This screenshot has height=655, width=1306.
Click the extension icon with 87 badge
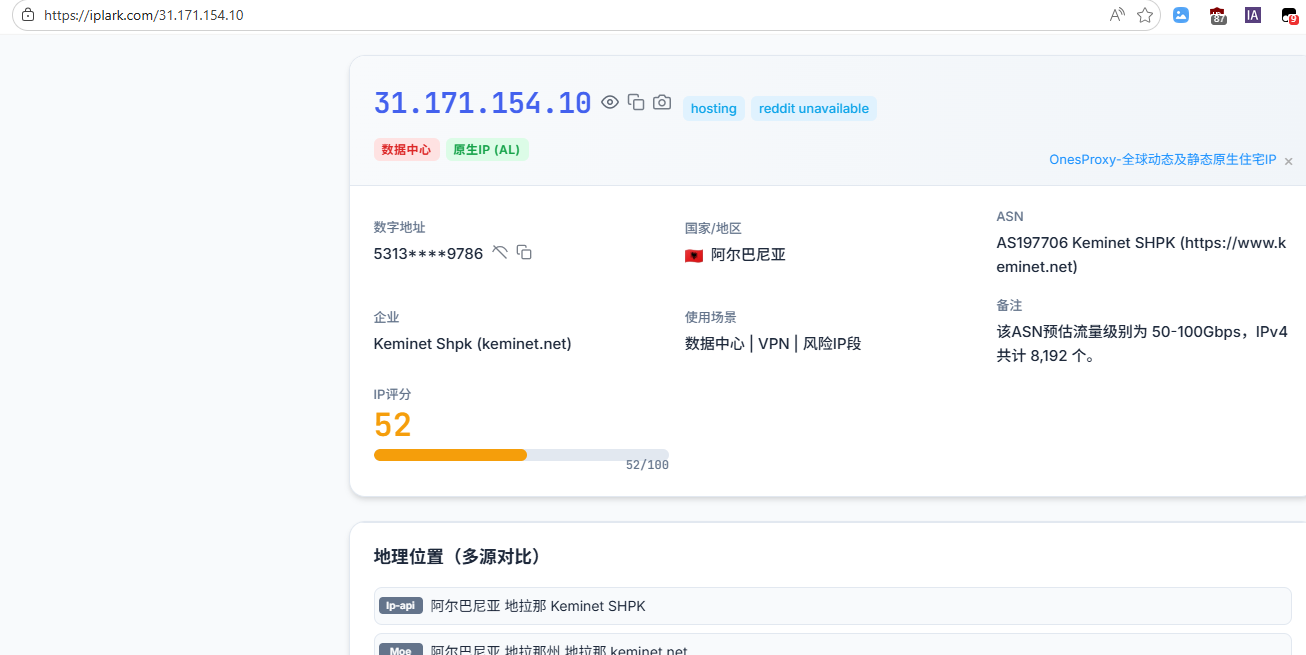[1218, 15]
